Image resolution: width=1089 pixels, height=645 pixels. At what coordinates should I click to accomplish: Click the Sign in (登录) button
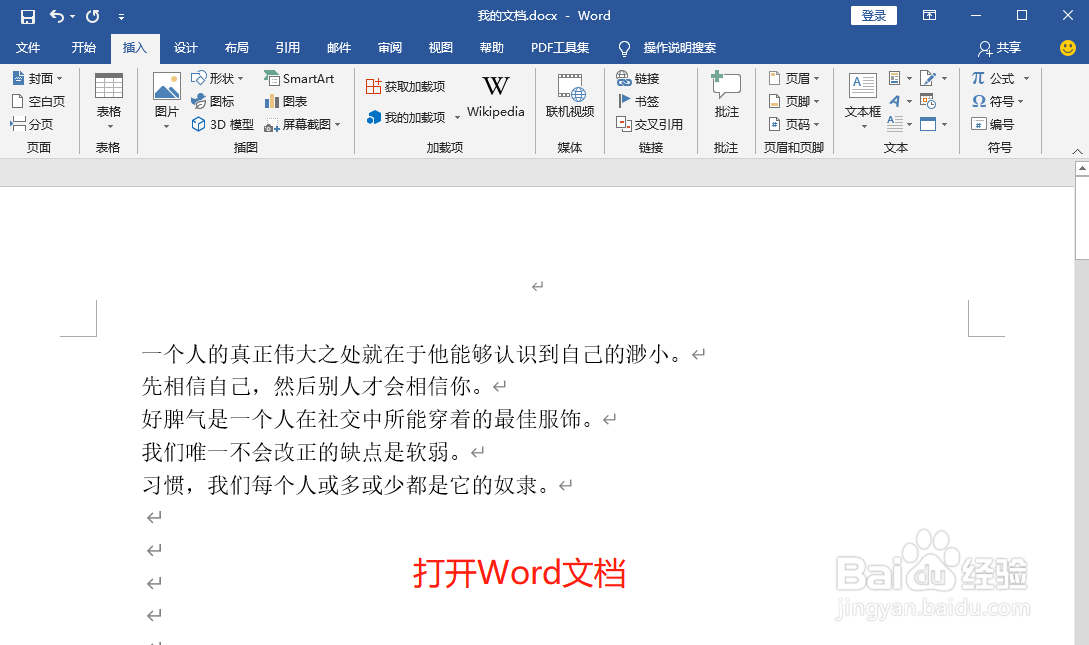click(x=874, y=16)
